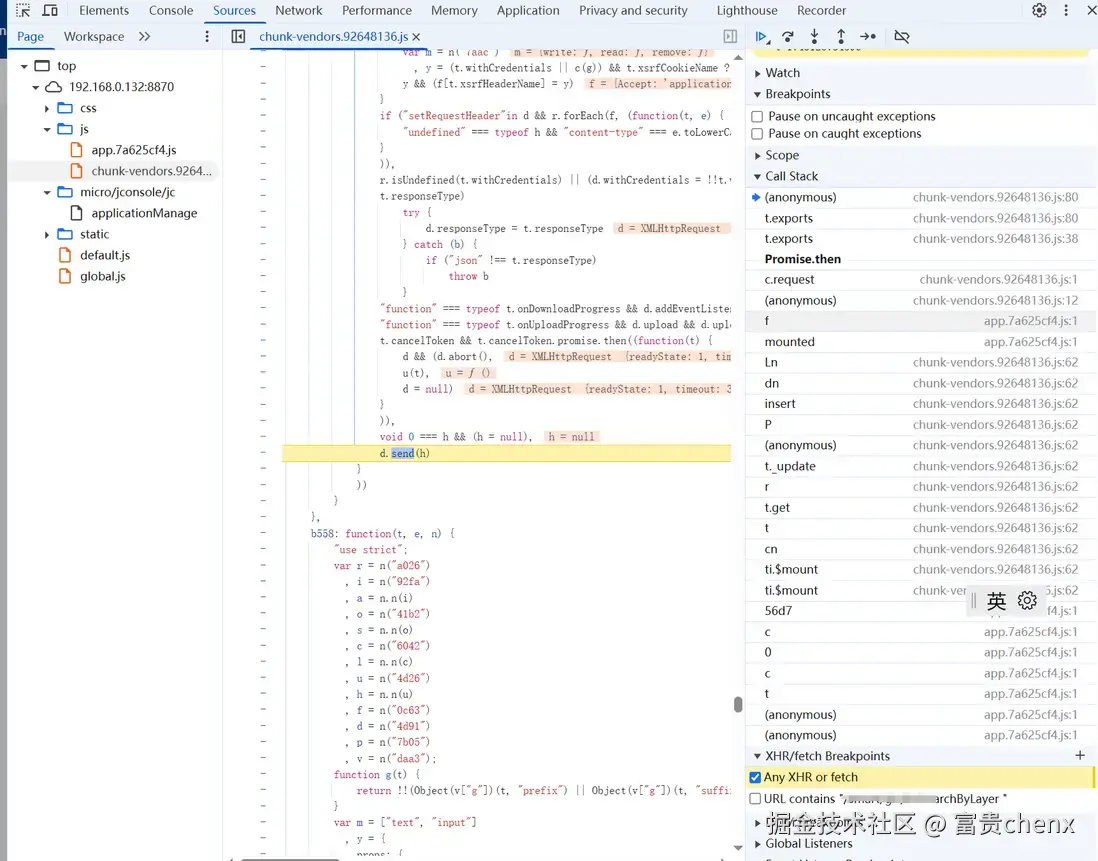Open applicationManage file
The width and height of the screenshot is (1098, 861).
pyautogui.click(x=144, y=213)
